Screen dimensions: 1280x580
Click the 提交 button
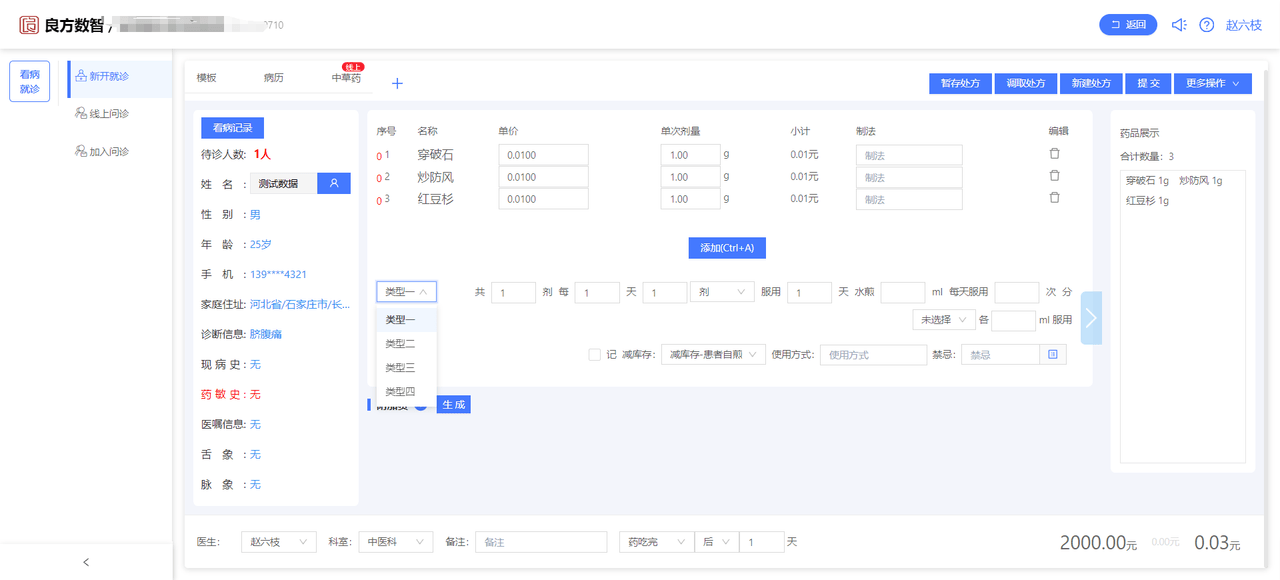point(1148,84)
